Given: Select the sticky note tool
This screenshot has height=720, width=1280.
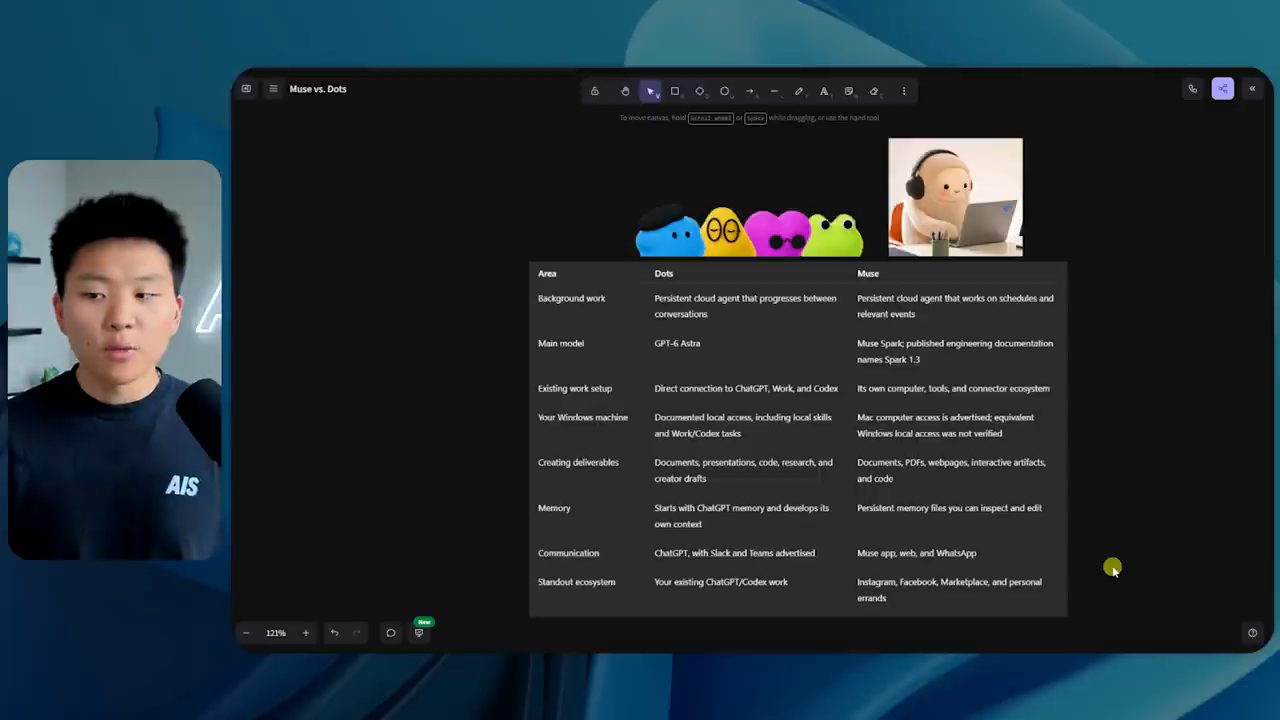Looking at the screenshot, I should [x=849, y=91].
